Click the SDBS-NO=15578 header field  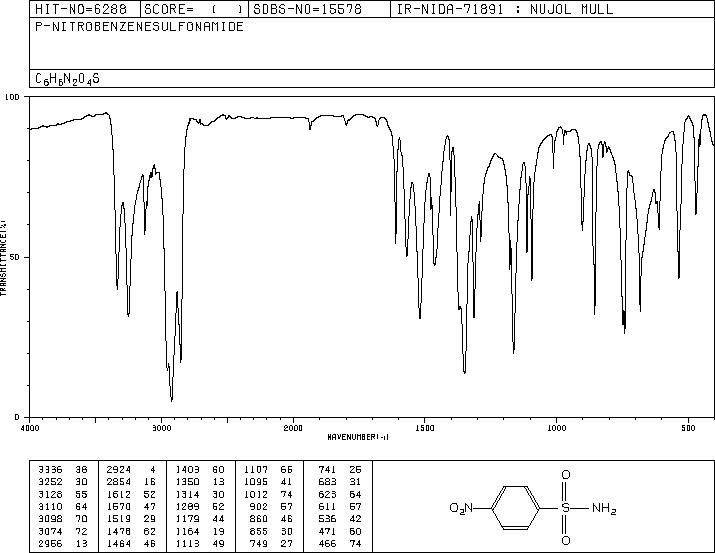(319, 9)
